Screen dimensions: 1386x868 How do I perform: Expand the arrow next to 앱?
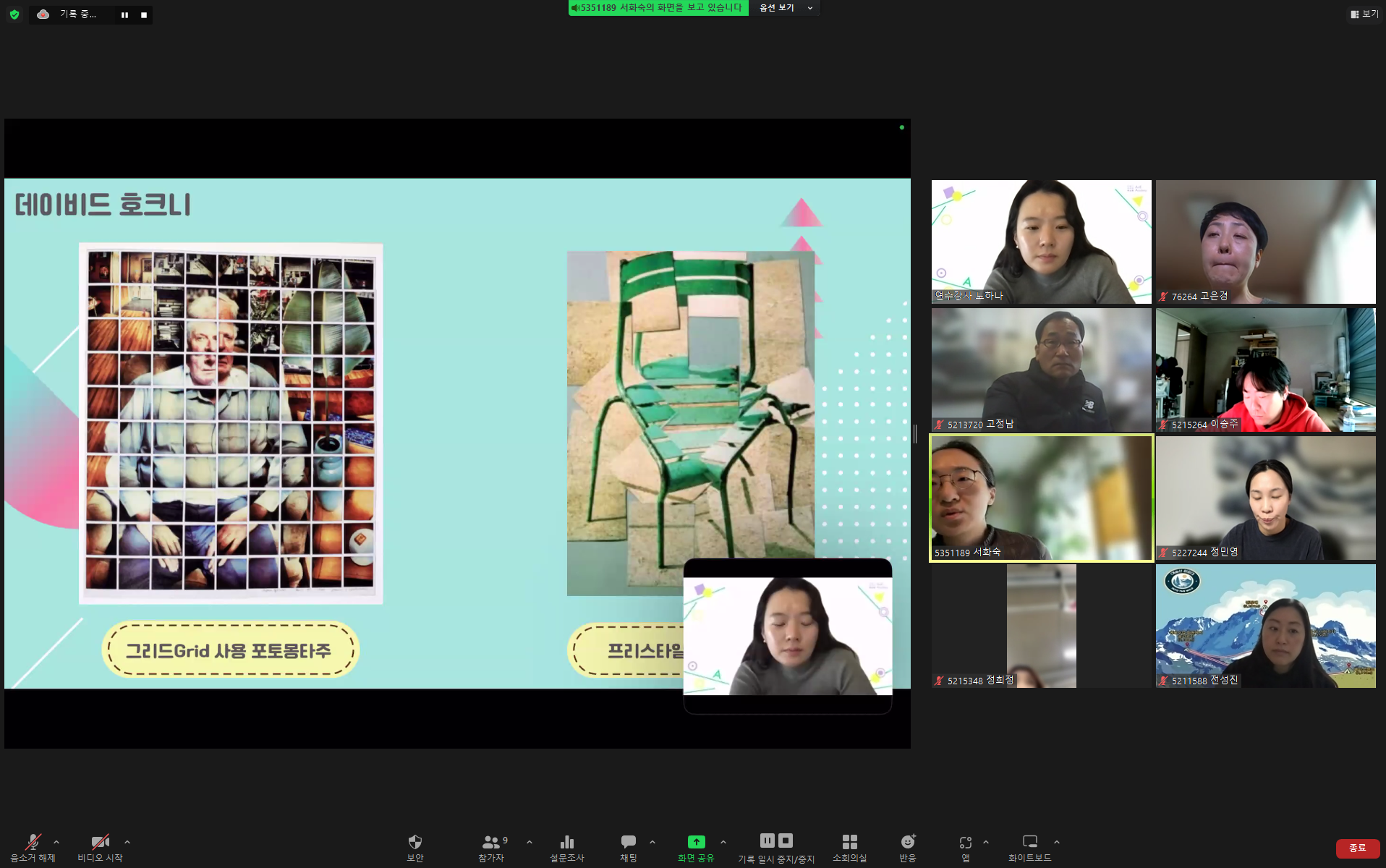986,842
